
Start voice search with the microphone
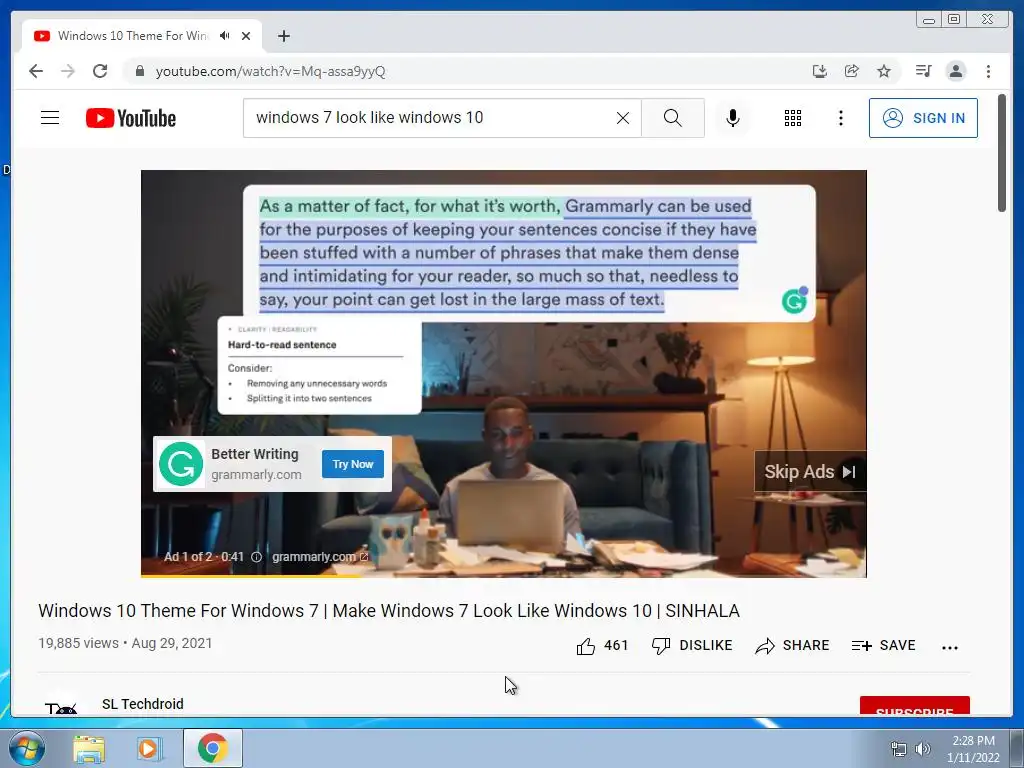coord(733,118)
